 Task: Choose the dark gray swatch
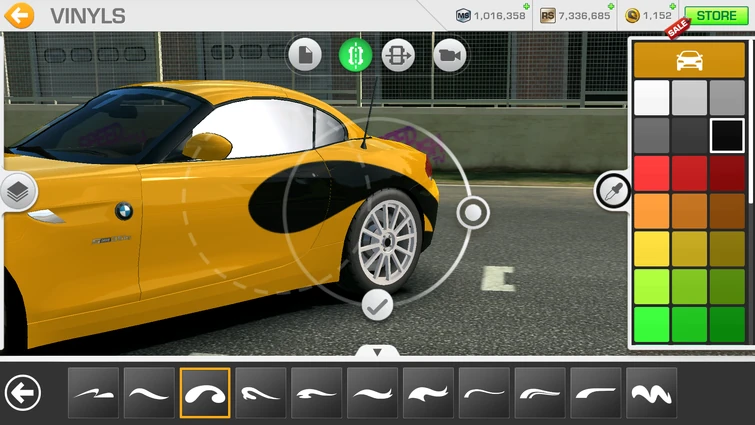(651, 136)
